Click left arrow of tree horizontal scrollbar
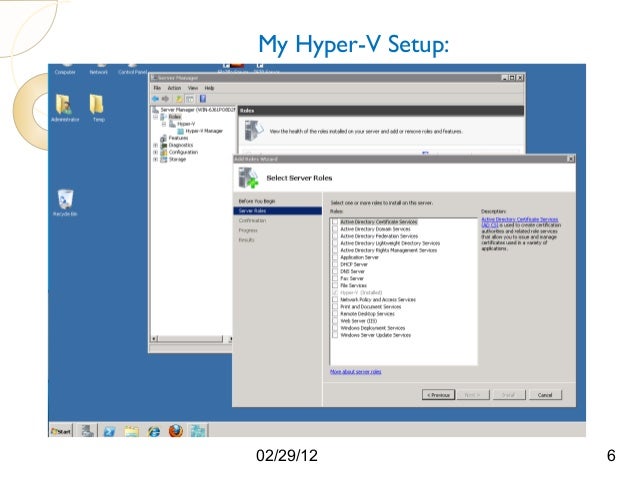Image resolution: width=638 pixels, height=479 pixels. [x=154, y=339]
